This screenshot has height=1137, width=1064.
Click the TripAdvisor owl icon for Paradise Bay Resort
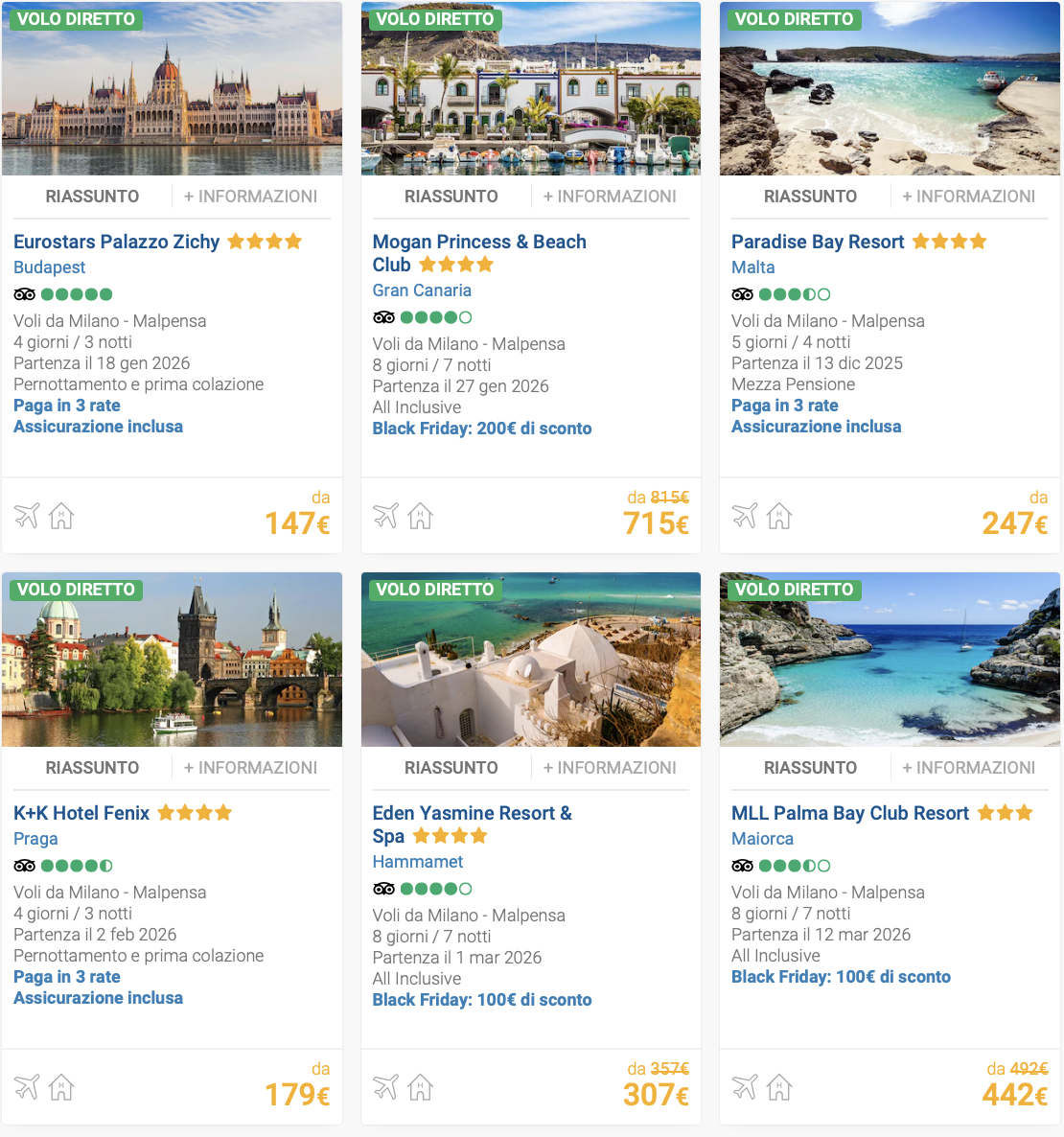coord(742,294)
